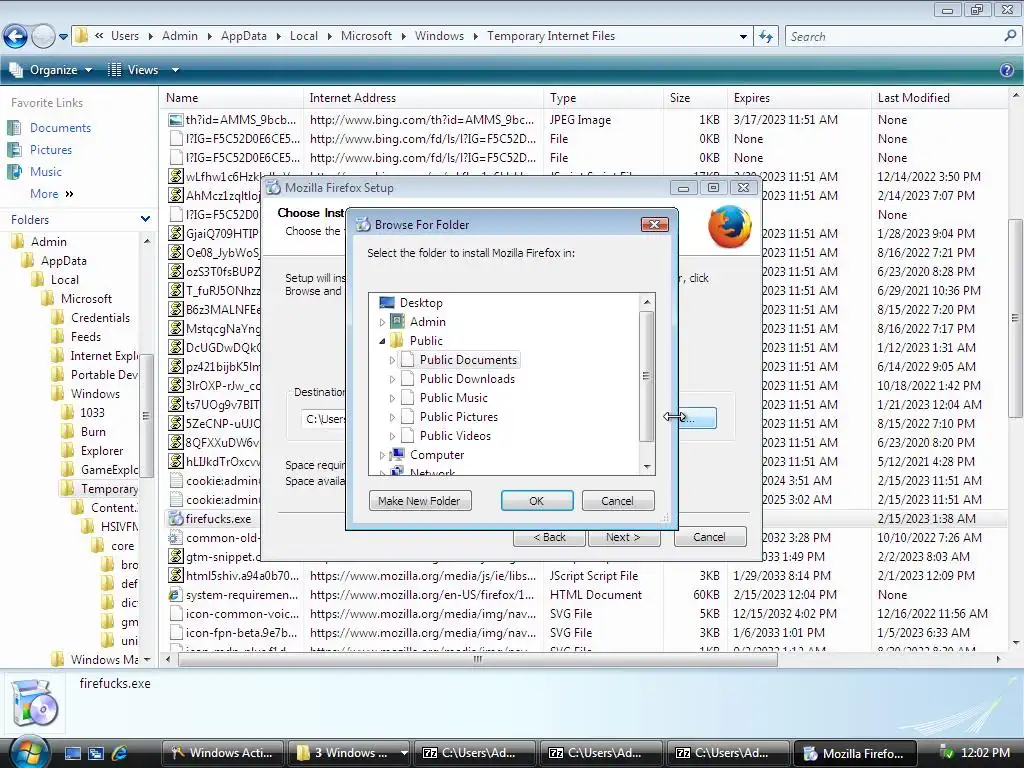Click Switch between windows quick launch icon
Viewport: 1024px width, 768px height.
pos(96,753)
